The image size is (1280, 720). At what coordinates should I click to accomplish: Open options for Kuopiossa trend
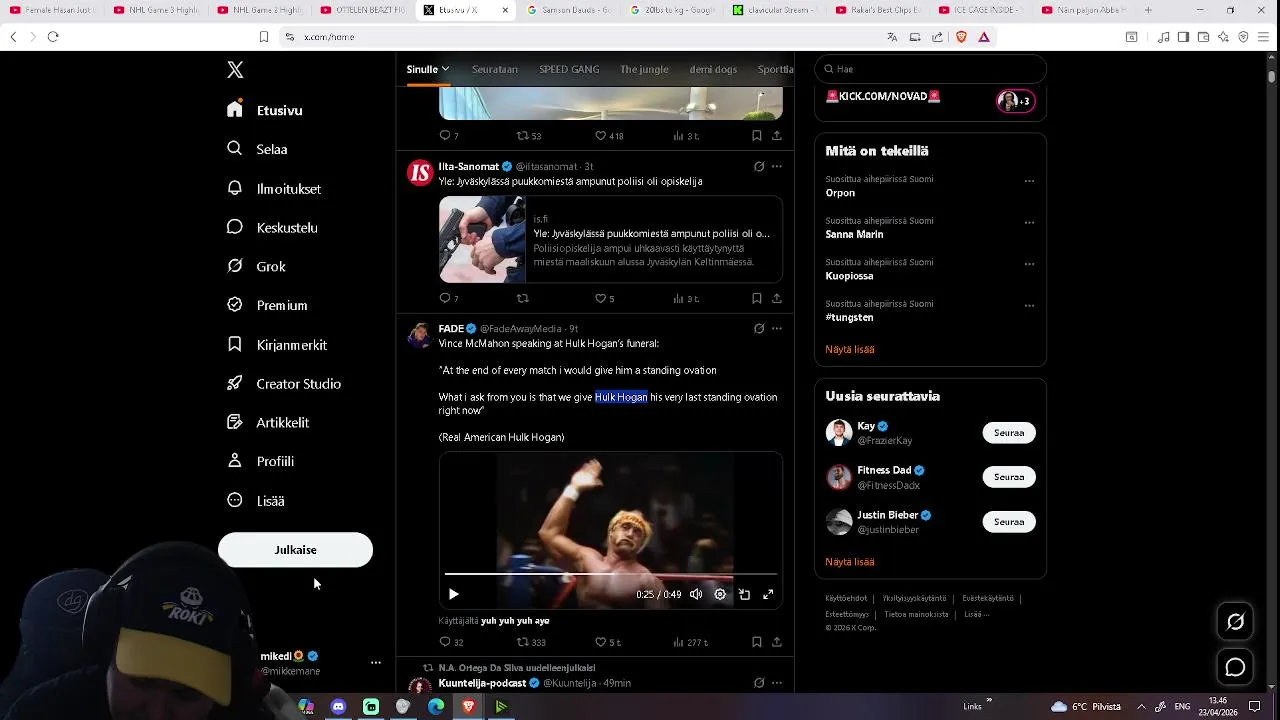1029,264
